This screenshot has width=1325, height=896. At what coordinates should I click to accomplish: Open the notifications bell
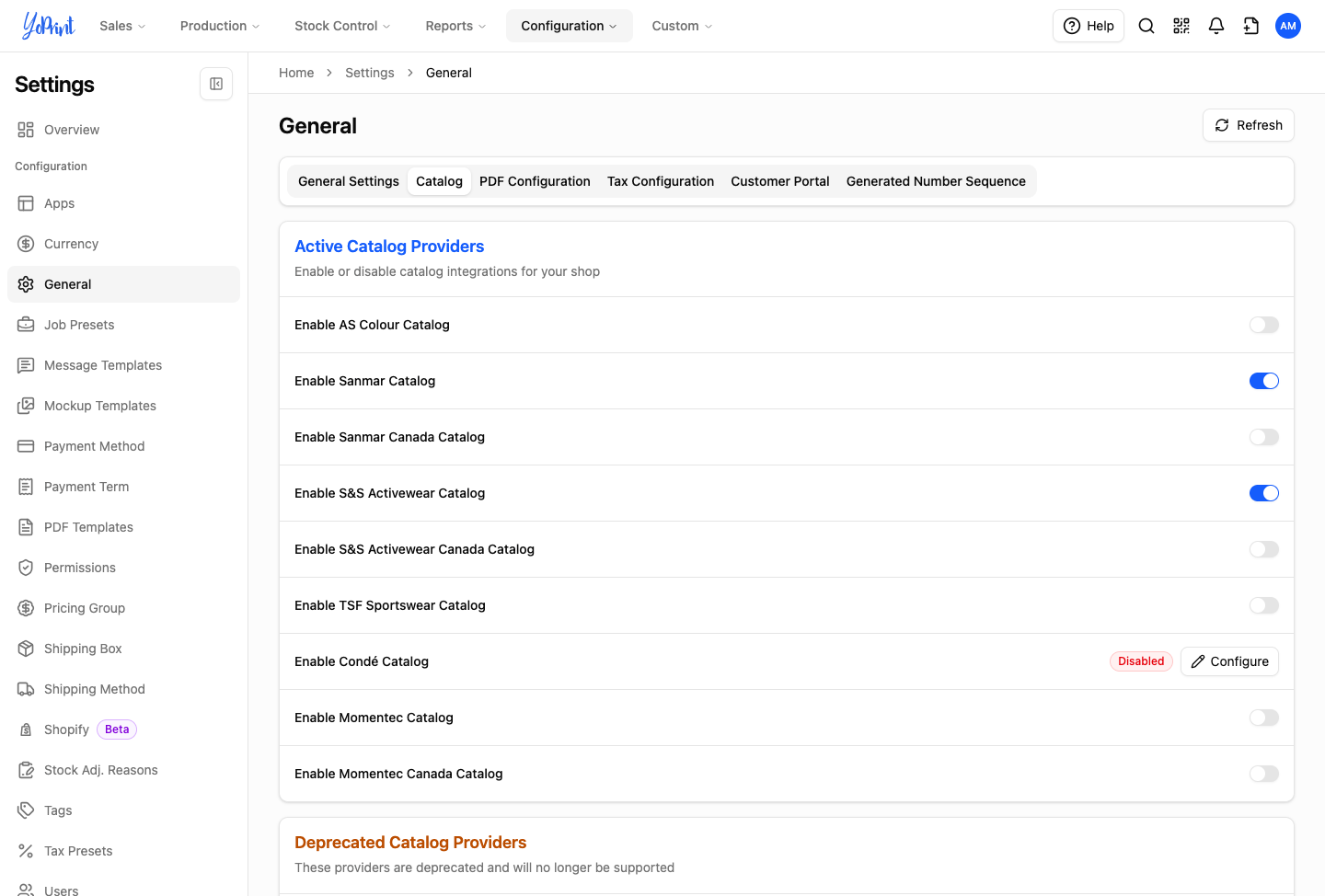coord(1216,26)
